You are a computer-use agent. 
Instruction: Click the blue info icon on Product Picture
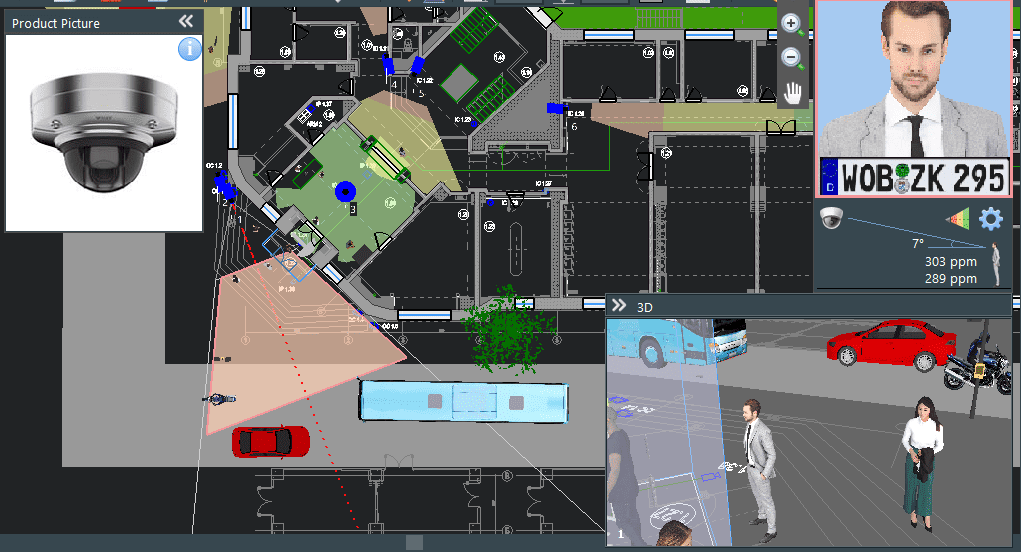tap(190, 48)
